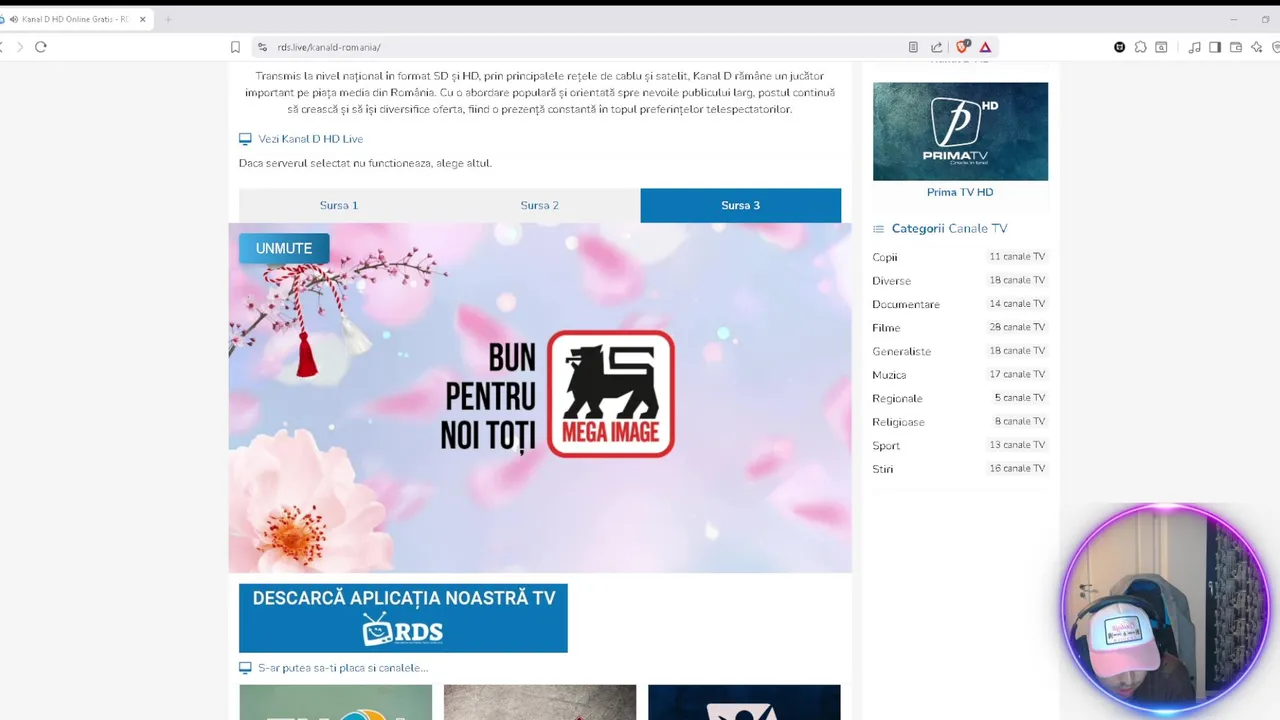Click 'Daca serverul selectat nu functioneaza' text
This screenshot has width=1280, height=720.
coord(365,163)
